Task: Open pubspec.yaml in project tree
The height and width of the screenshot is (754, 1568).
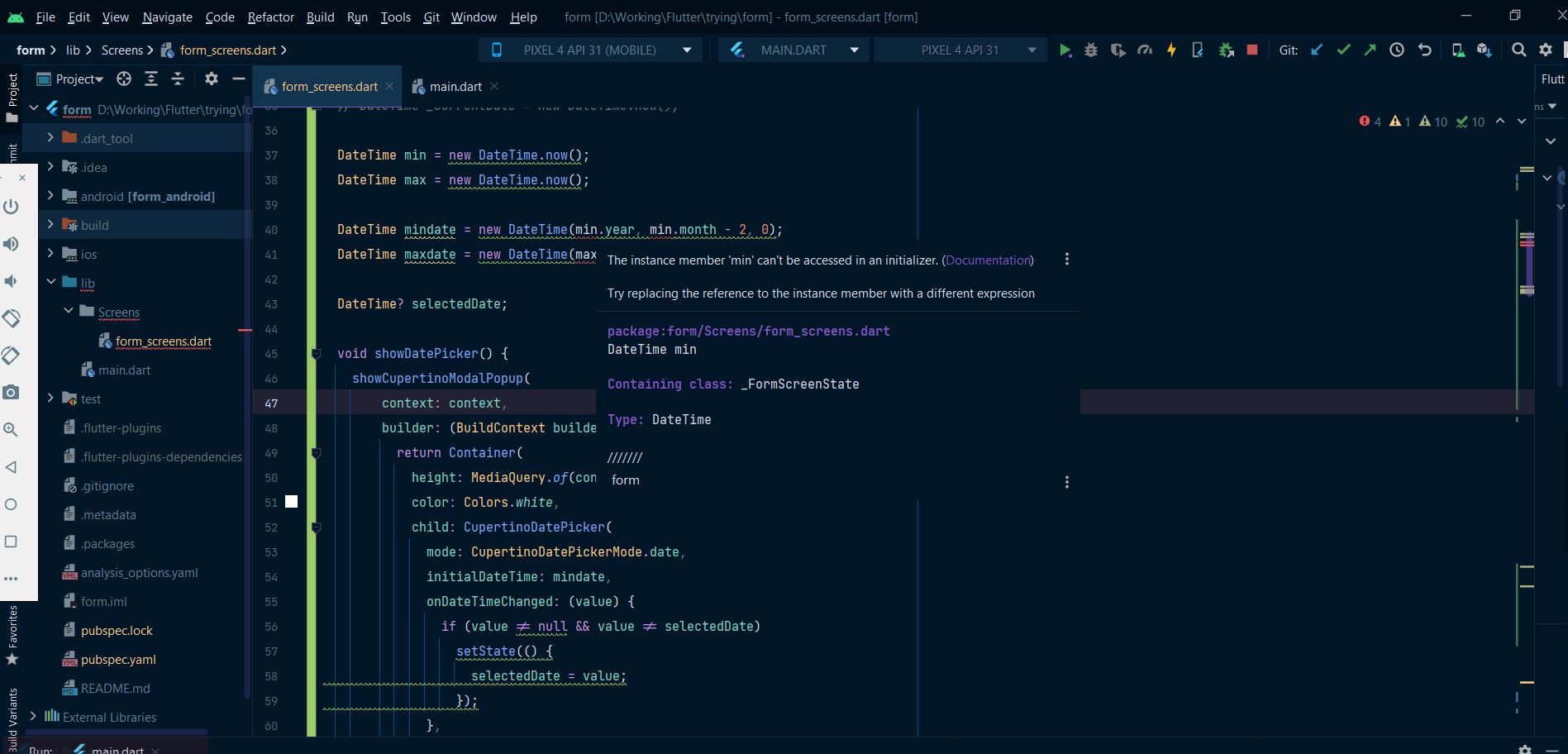Action: point(118,660)
